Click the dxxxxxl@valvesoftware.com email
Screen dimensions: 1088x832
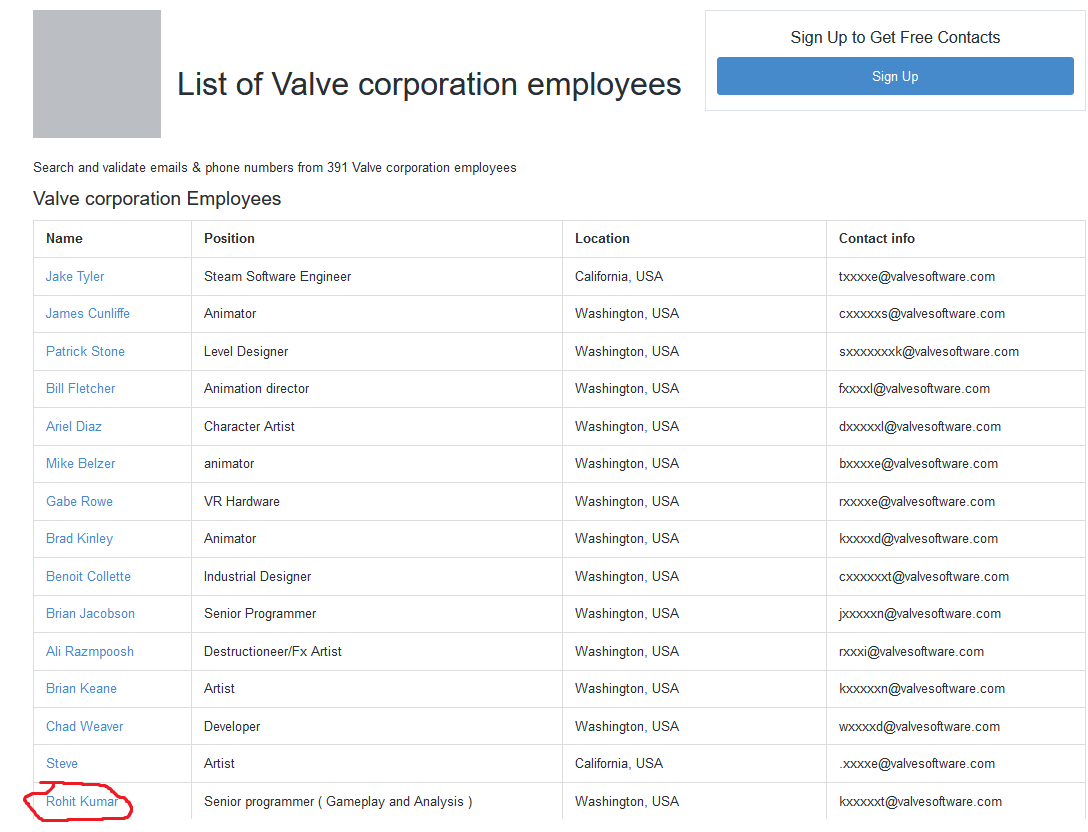tap(919, 426)
